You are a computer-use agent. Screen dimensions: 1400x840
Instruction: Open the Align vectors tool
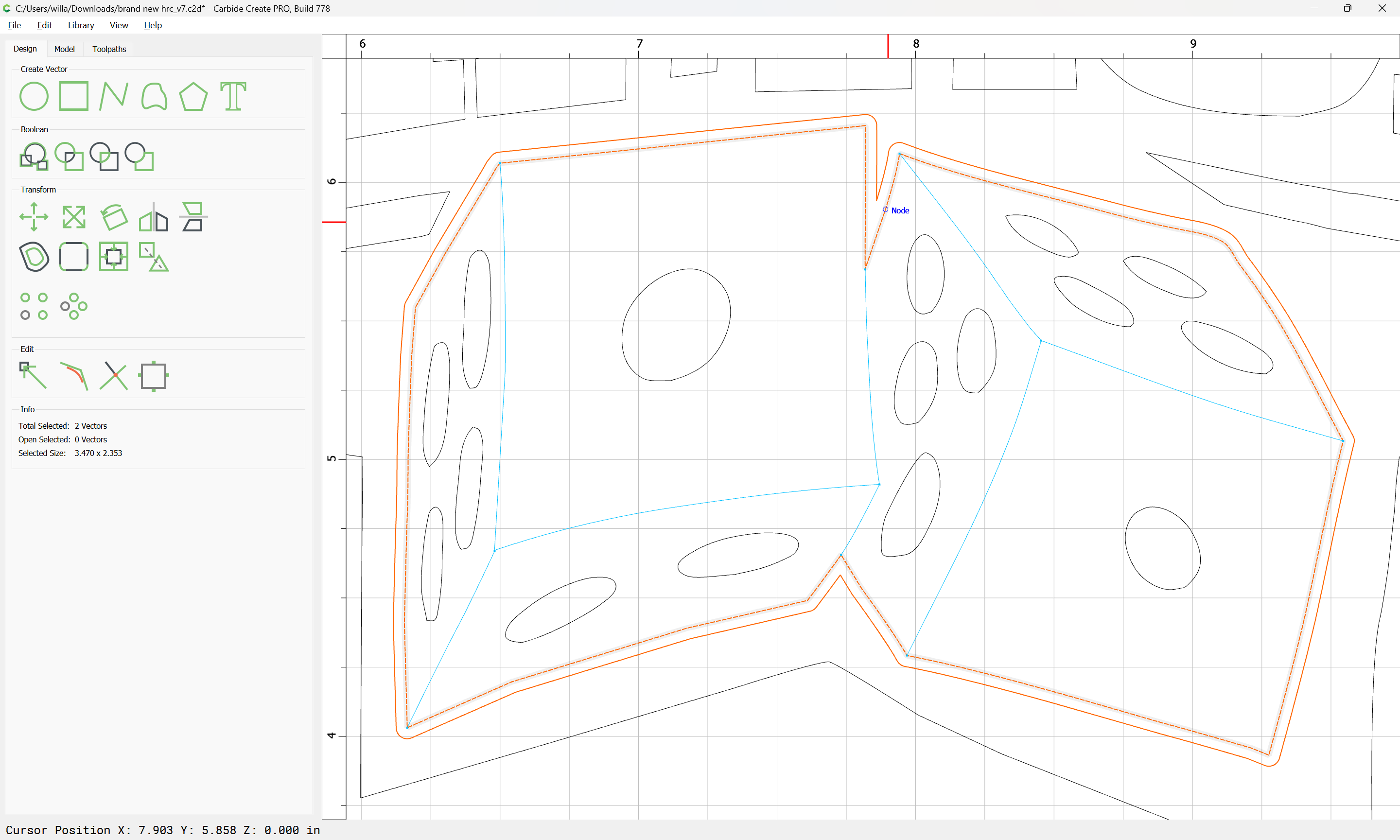(193, 217)
